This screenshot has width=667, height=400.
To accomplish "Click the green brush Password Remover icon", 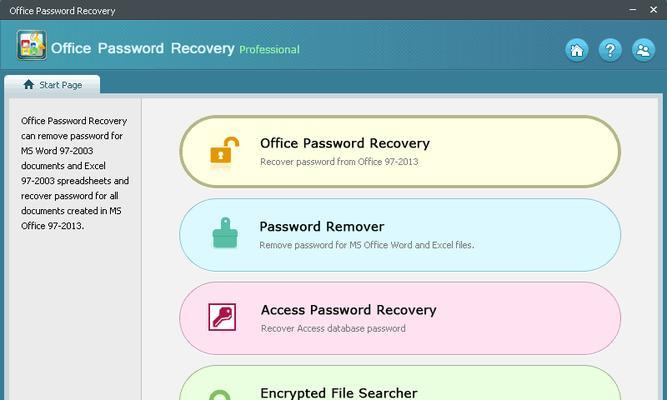I will click(225, 233).
